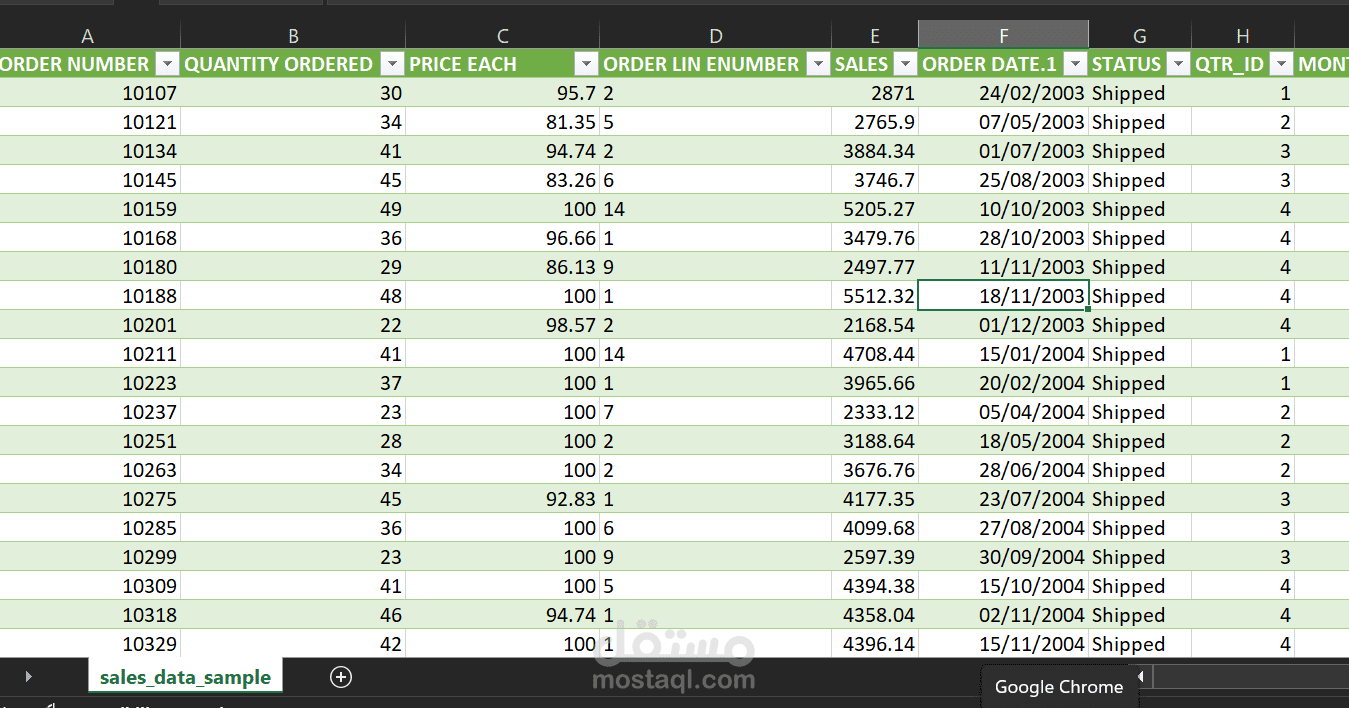Select order number cell 10107
This screenshot has width=1349, height=708.
(x=90, y=93)
